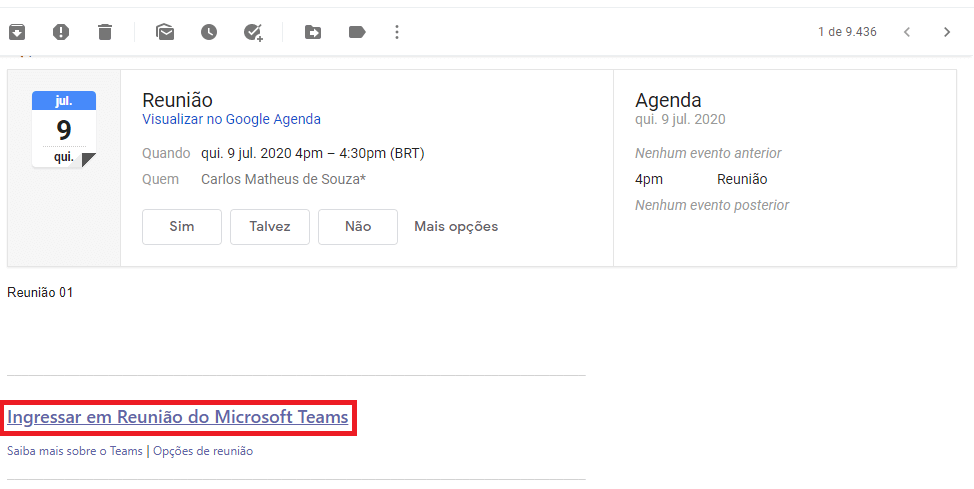Open Mais opções for the invite
The height and width of the screenshot is (489, 974).
coord(456,227)
